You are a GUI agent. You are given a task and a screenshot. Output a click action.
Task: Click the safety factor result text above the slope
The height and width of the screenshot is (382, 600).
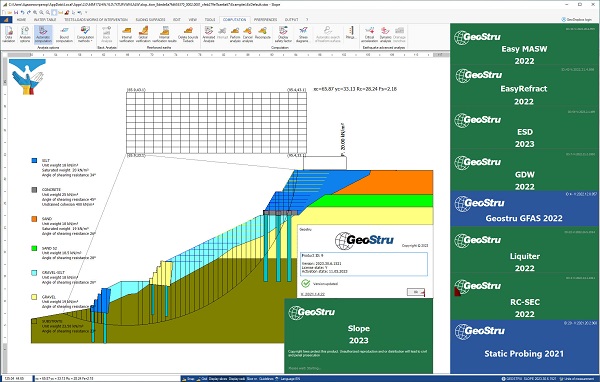tap(355, 89)
